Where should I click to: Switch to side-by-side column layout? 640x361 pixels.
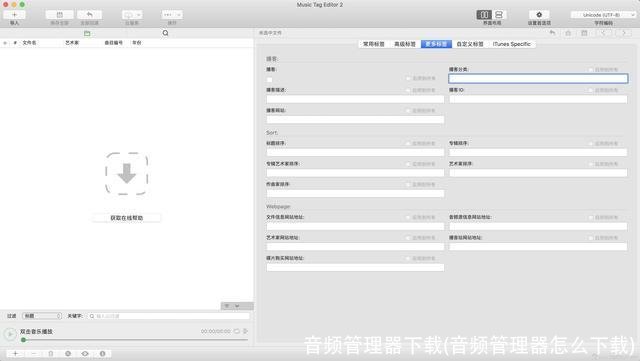[x=484, y=15]
